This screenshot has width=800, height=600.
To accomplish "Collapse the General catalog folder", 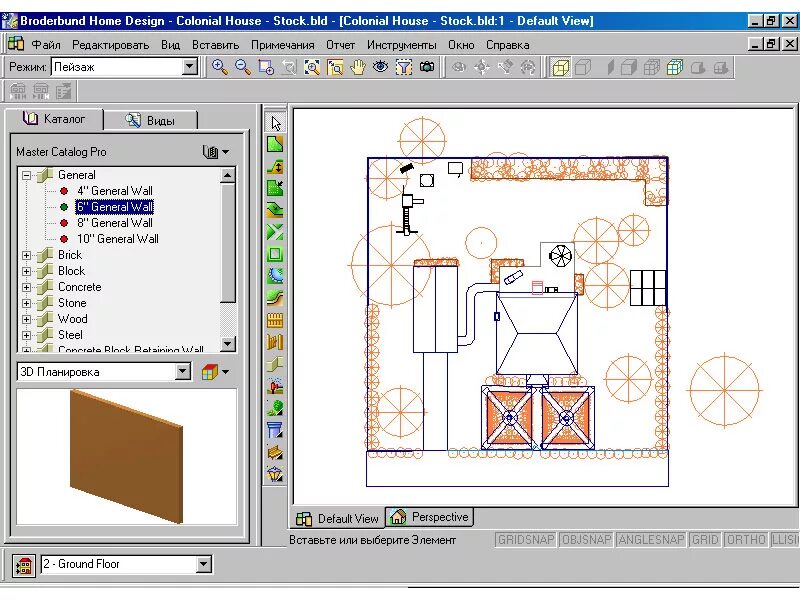I will click(26, 176).
